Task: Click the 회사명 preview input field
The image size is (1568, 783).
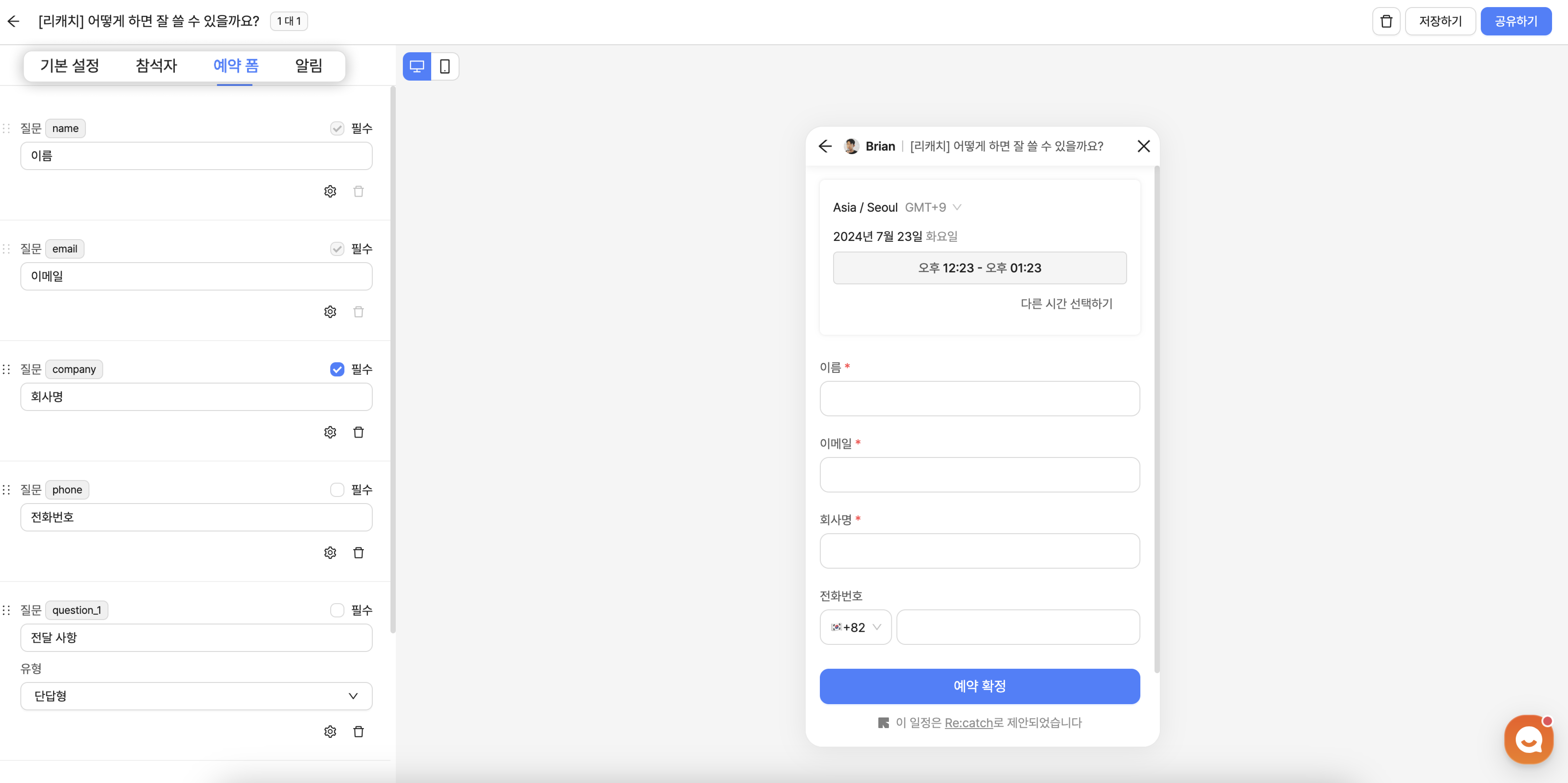Action: (x=980, y=551)
